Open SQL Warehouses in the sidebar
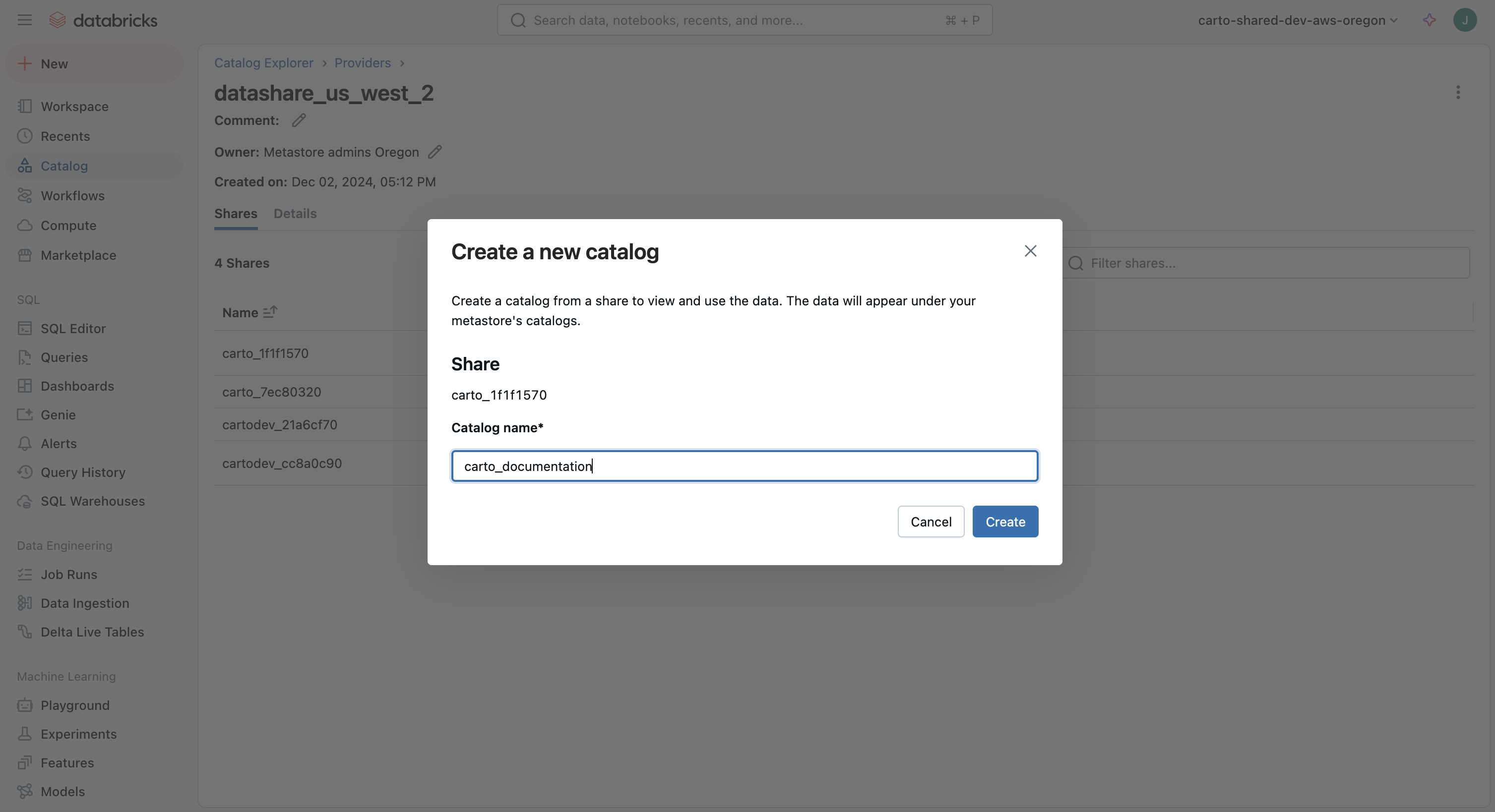The width and height of the screenshot is (1495, 812). (x=92, y=501)
